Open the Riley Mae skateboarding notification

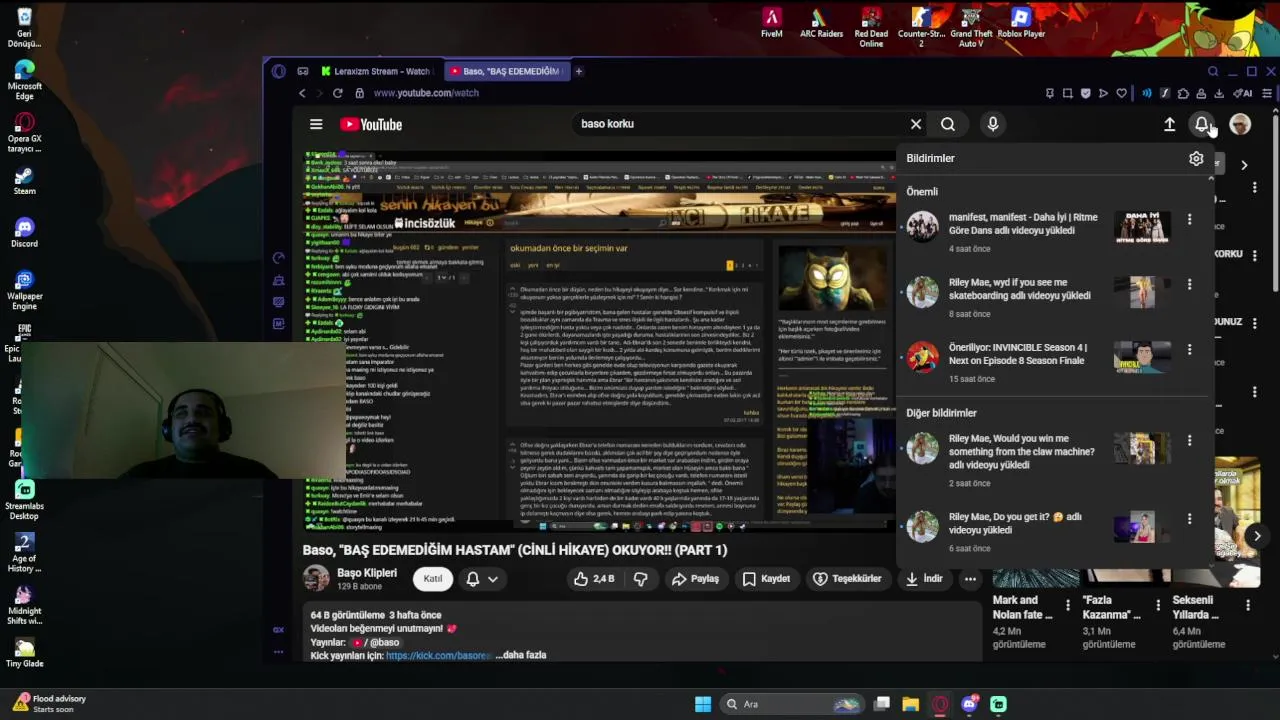coord(1040,297)
